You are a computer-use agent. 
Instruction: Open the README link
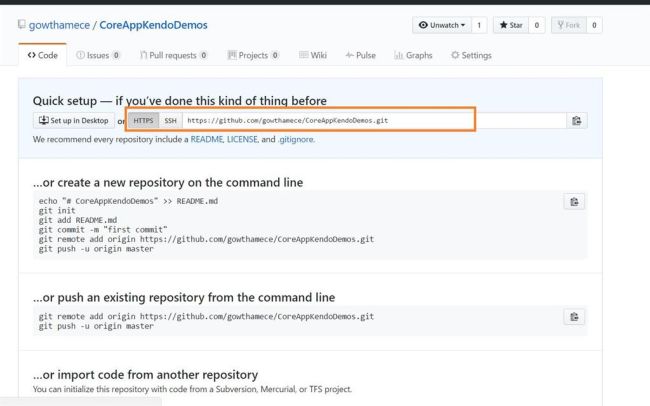(x=211, y=139)
